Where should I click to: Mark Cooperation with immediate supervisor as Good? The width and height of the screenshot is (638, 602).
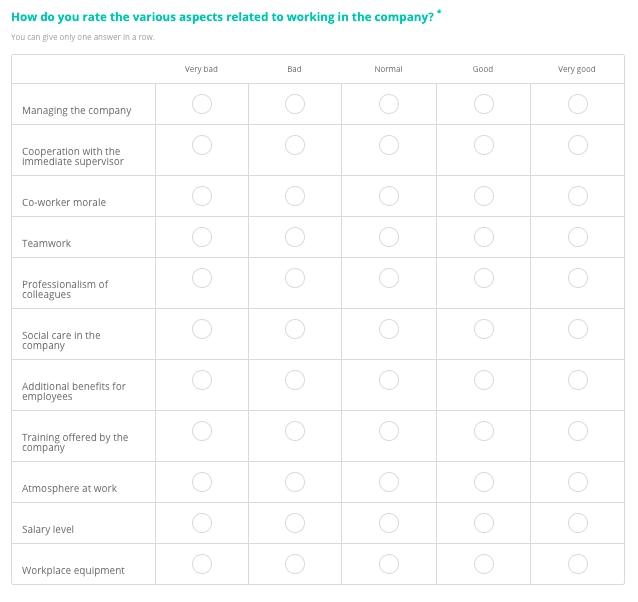(484, 145)
